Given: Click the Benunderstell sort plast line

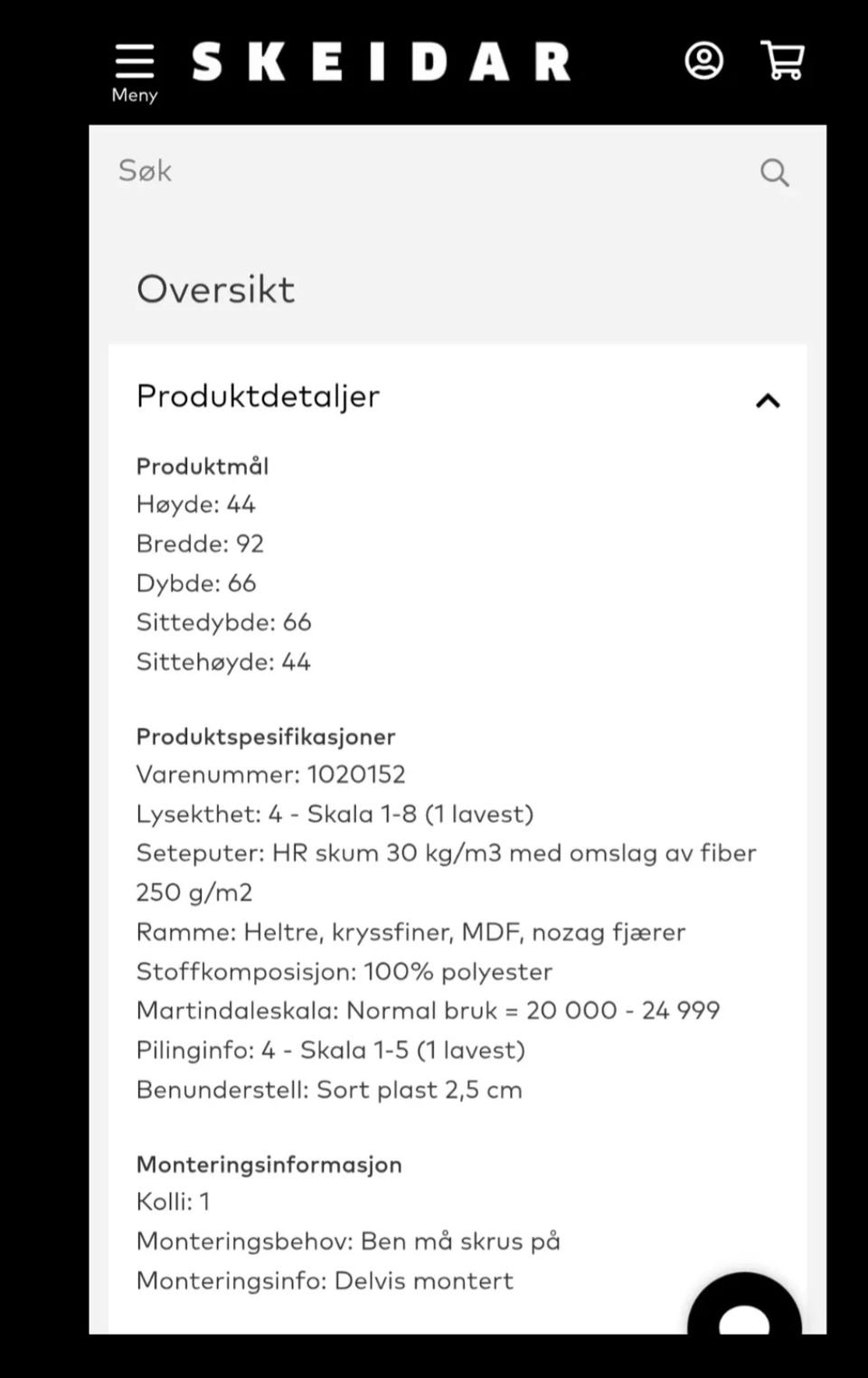Looking at the screenshot, I should pyautogui.click(x=329, y=1090).
